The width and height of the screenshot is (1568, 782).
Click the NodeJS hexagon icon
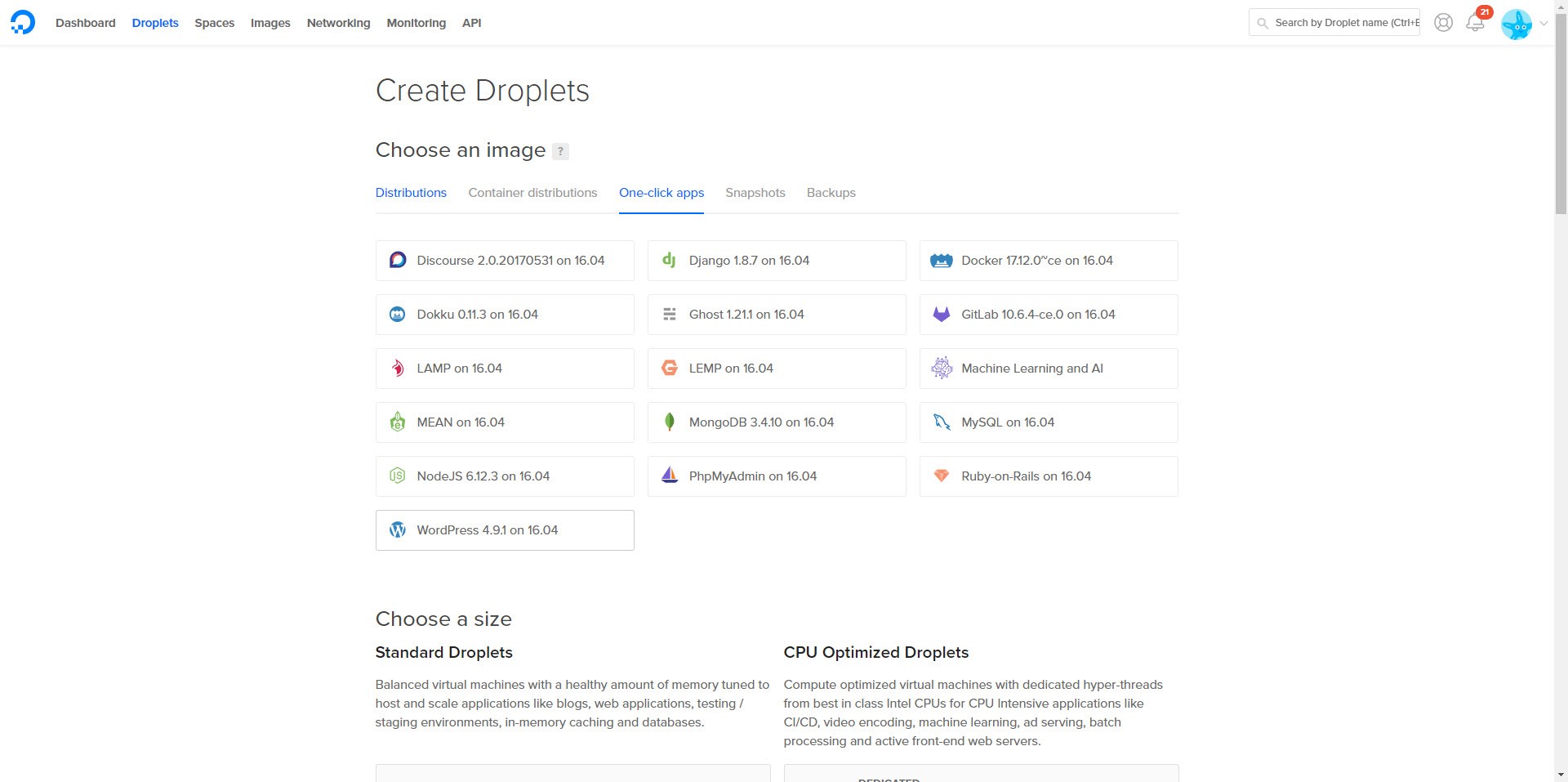398,476
